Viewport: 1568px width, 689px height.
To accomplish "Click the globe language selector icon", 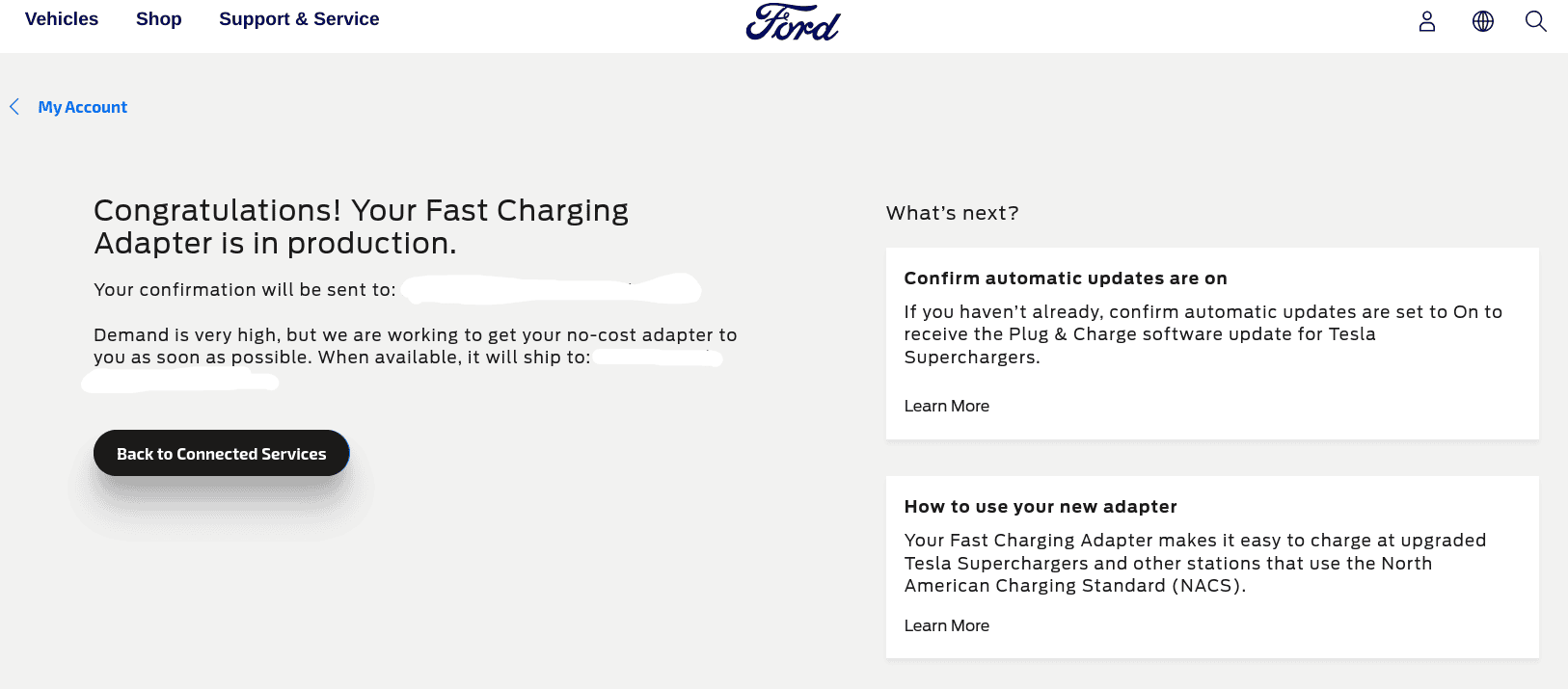I will coord(1483,21).
